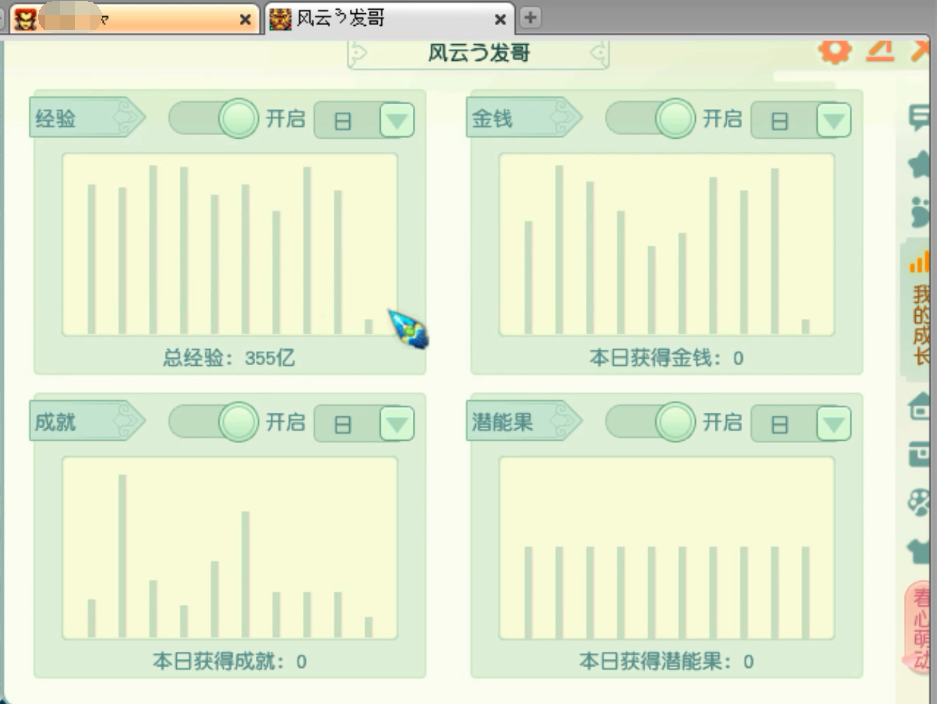Toggle the 成就 开启 switch
The image size is (937, 704).
213,422
